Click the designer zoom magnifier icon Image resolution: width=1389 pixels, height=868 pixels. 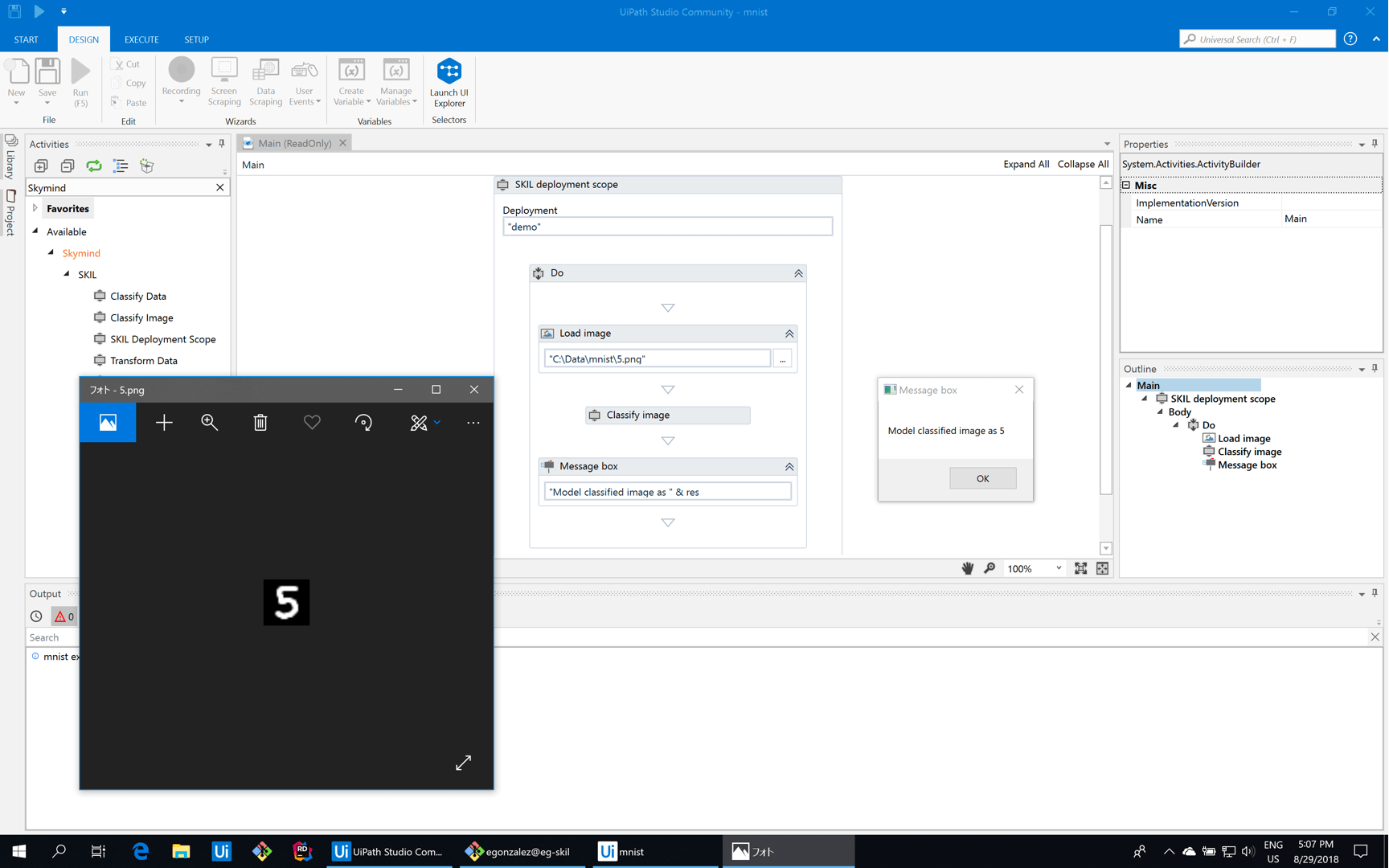coord(990,568)
